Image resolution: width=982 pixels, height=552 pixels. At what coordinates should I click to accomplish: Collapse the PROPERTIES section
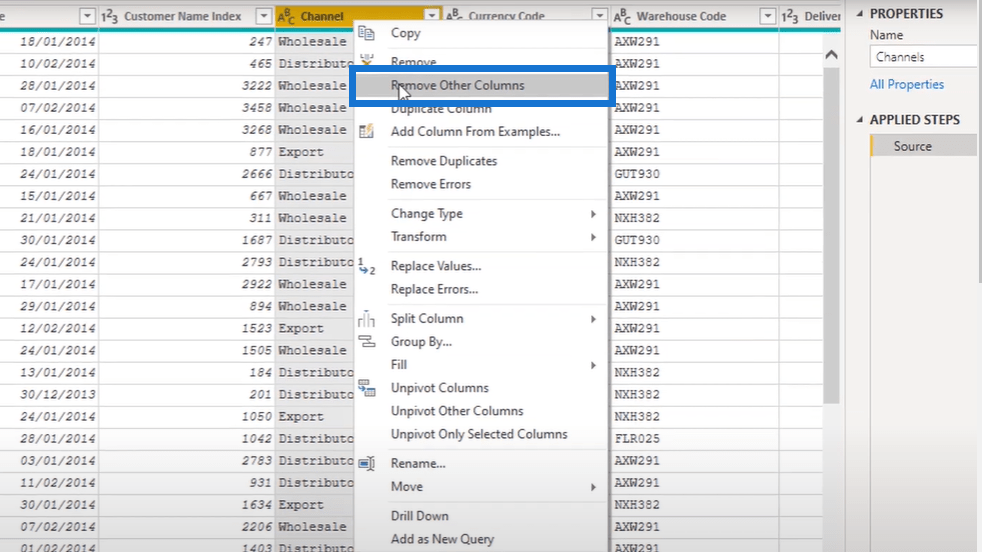click(x=859, y=13)
